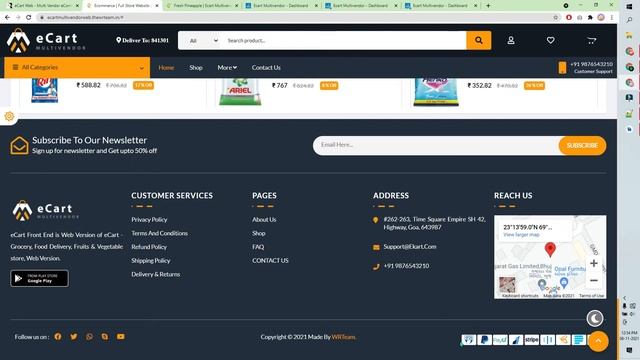Screen dimensions: 640x360
Task: Open the Shop footer link
Action: click(258, 233)
